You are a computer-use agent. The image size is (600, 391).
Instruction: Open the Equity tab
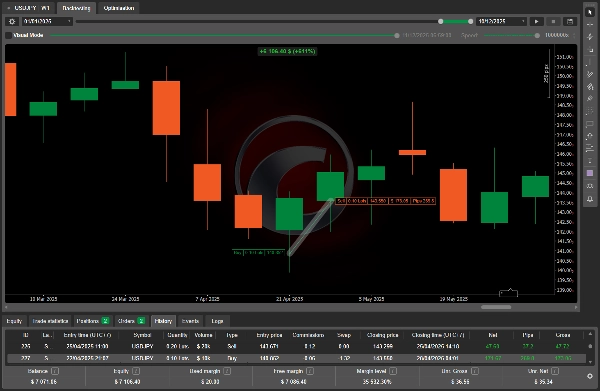pos(15,321)
